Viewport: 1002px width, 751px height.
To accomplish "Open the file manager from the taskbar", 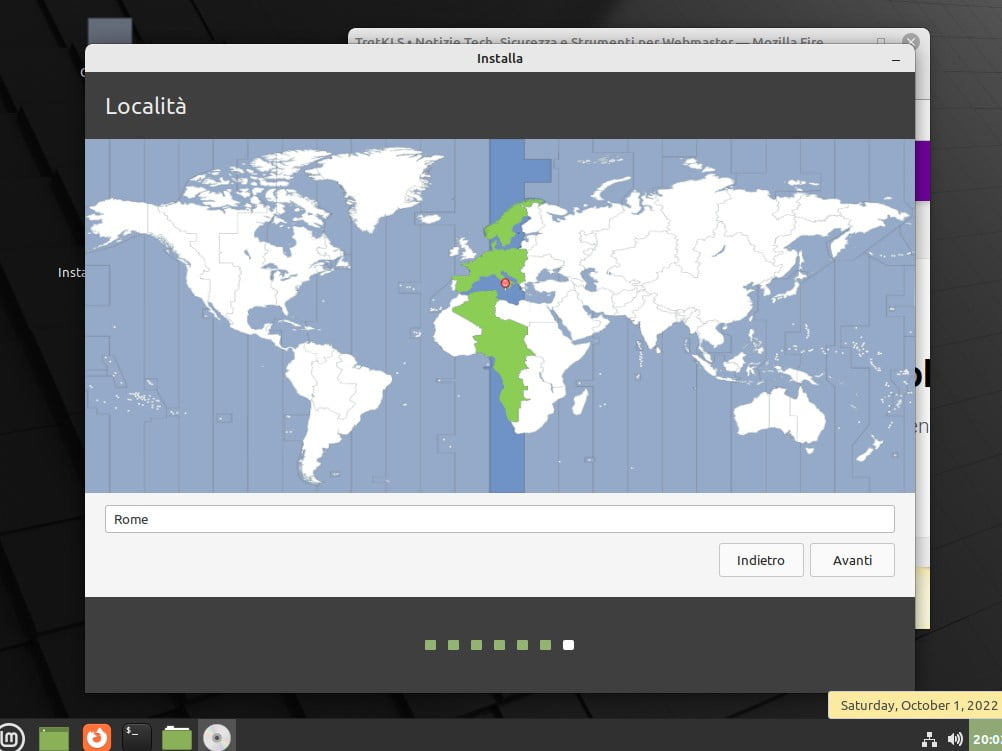I will click(x=177, y=737).
